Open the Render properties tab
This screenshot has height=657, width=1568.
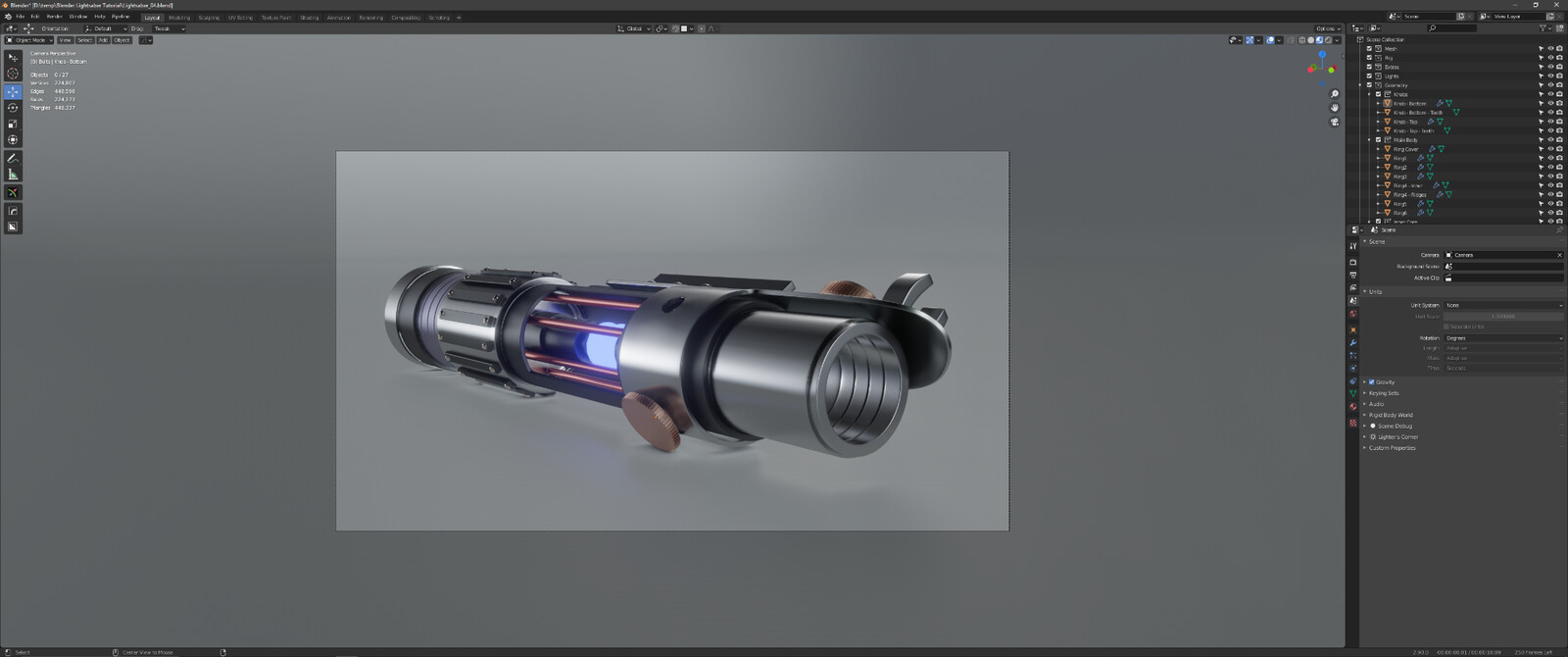pyautogui.click(x=1352, y=262)
